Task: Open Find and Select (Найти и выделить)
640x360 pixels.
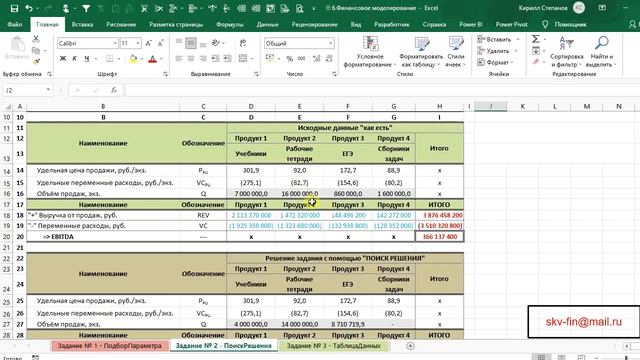Action: pyautogui.click(x=602, y=51)
